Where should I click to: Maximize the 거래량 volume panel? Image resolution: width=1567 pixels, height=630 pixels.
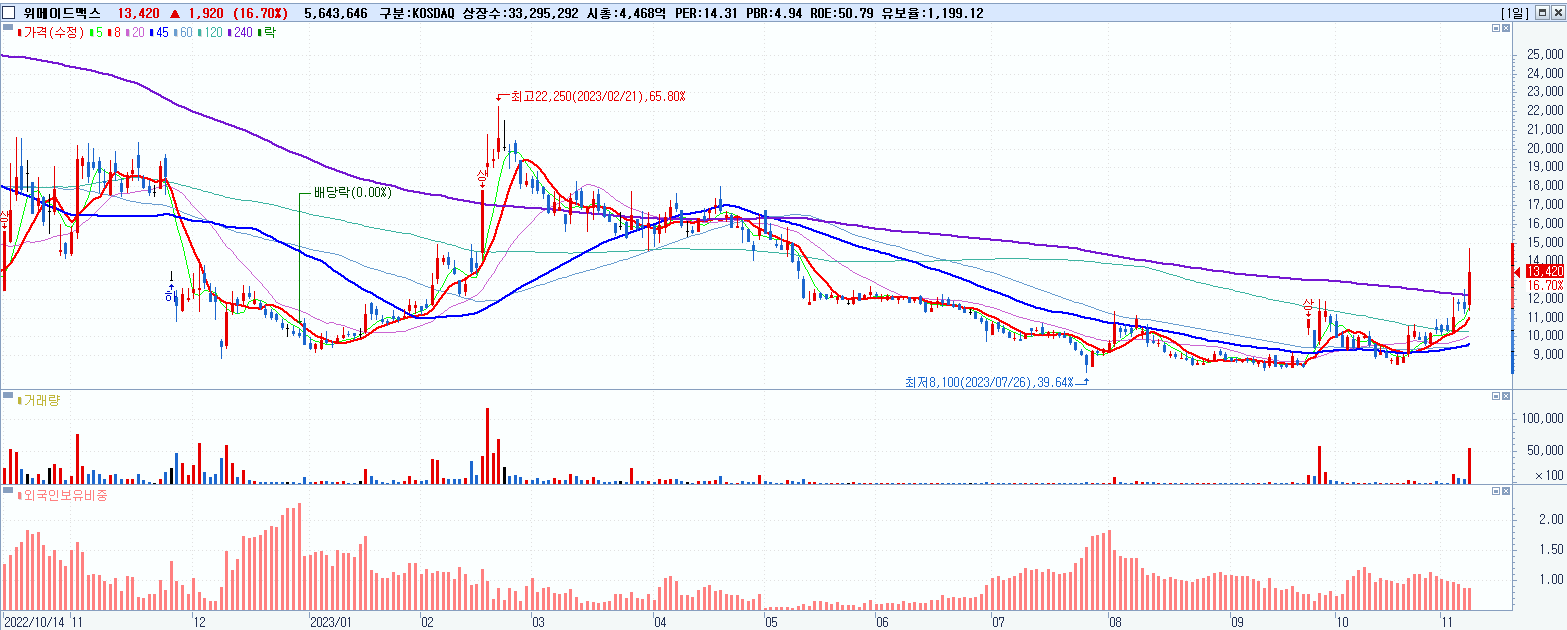coord(1496,395)
